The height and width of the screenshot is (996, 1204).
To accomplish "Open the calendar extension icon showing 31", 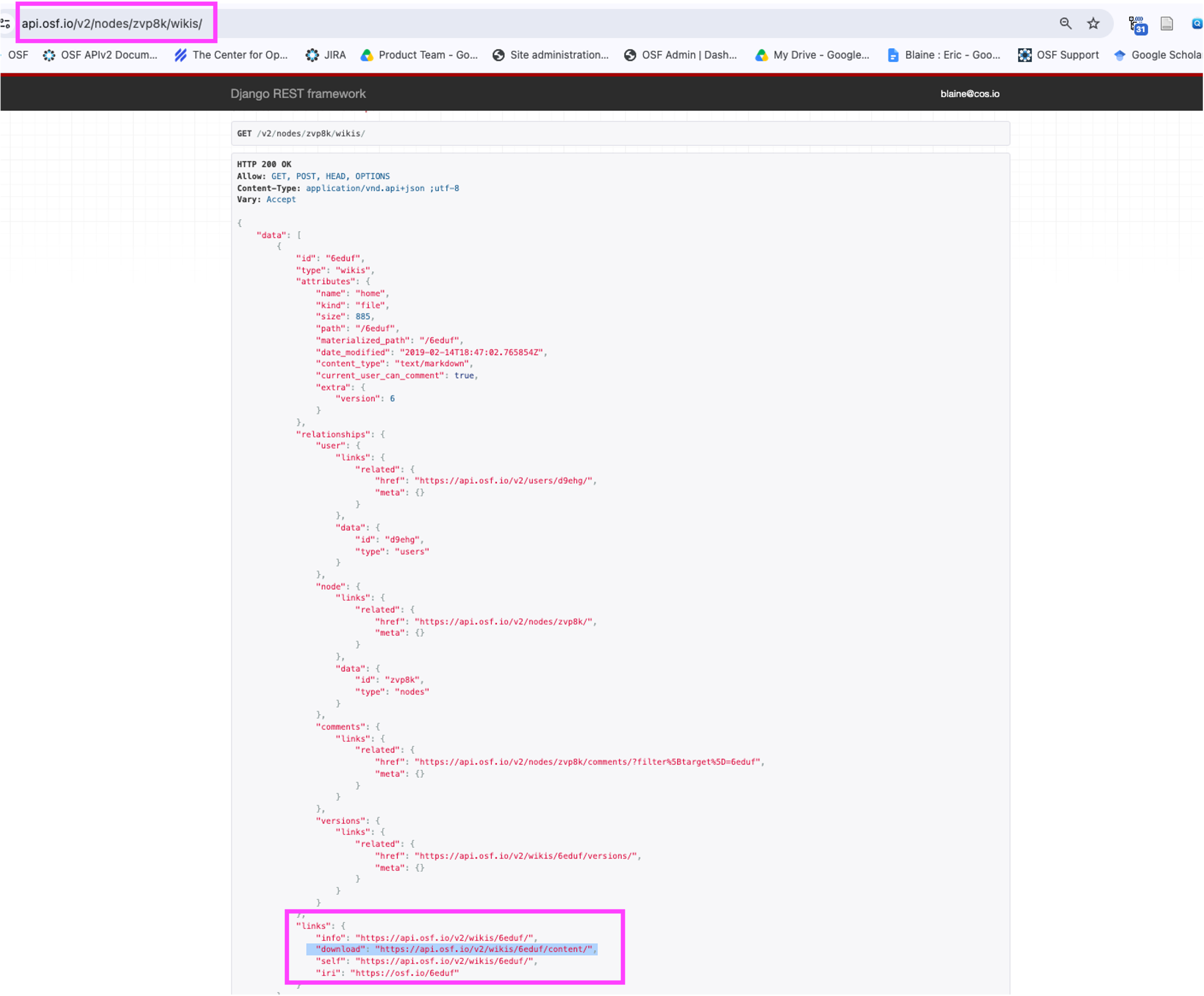I will pos(1138,25).
